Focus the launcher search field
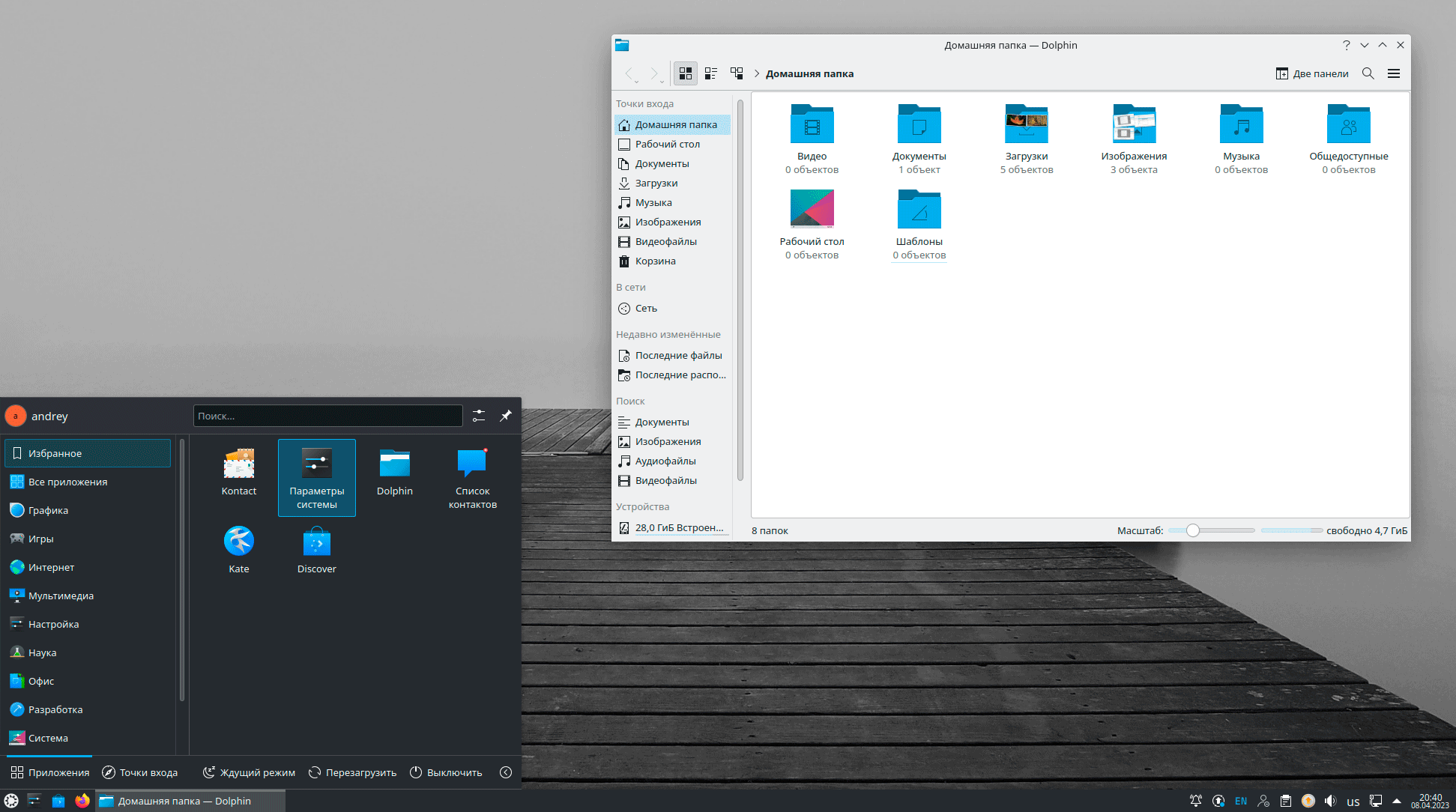Viewport: 1456px width, 812px height. click(327, 416)
